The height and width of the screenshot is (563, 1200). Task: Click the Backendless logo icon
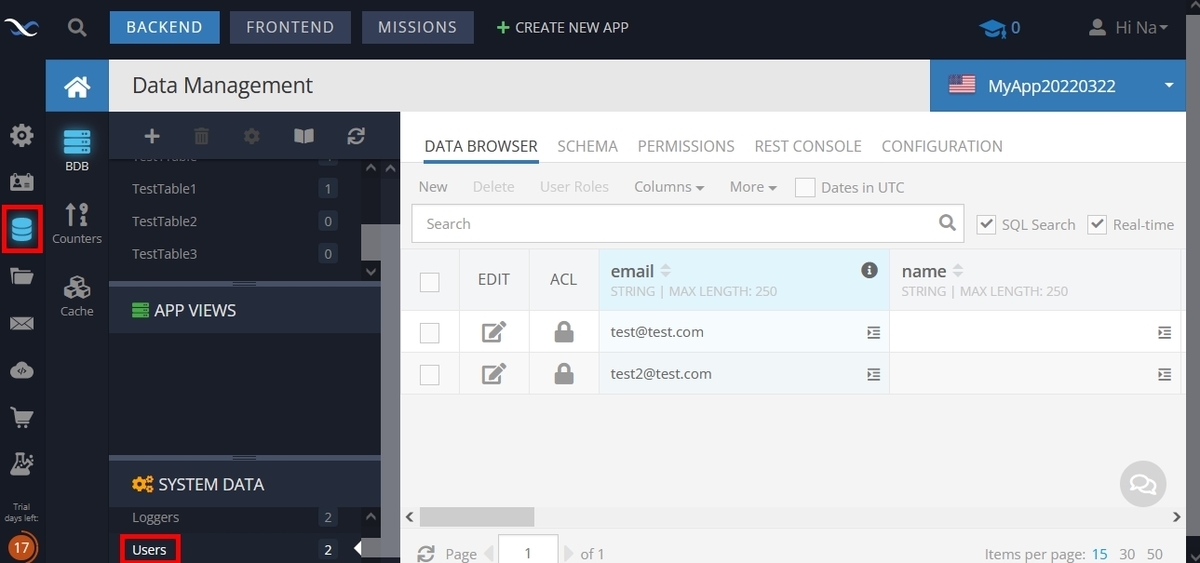click(x=20, y=28)
